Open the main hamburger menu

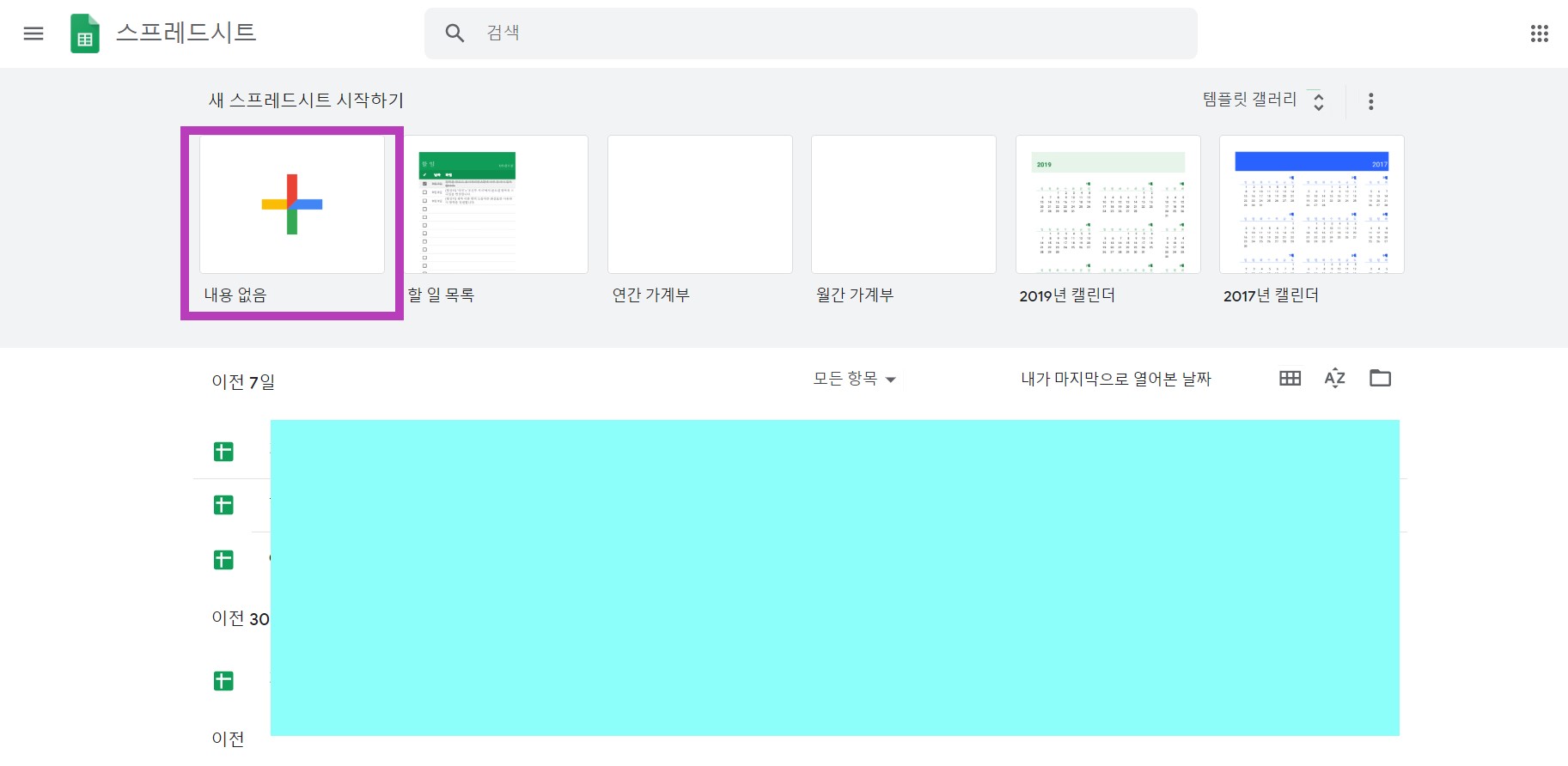tap(34, 33)
